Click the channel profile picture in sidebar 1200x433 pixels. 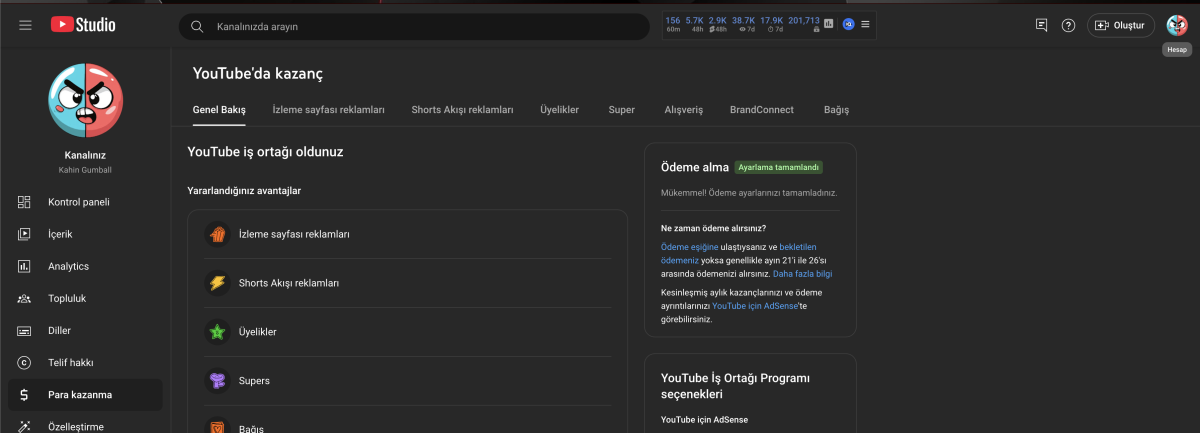click(x=85, y=100)
